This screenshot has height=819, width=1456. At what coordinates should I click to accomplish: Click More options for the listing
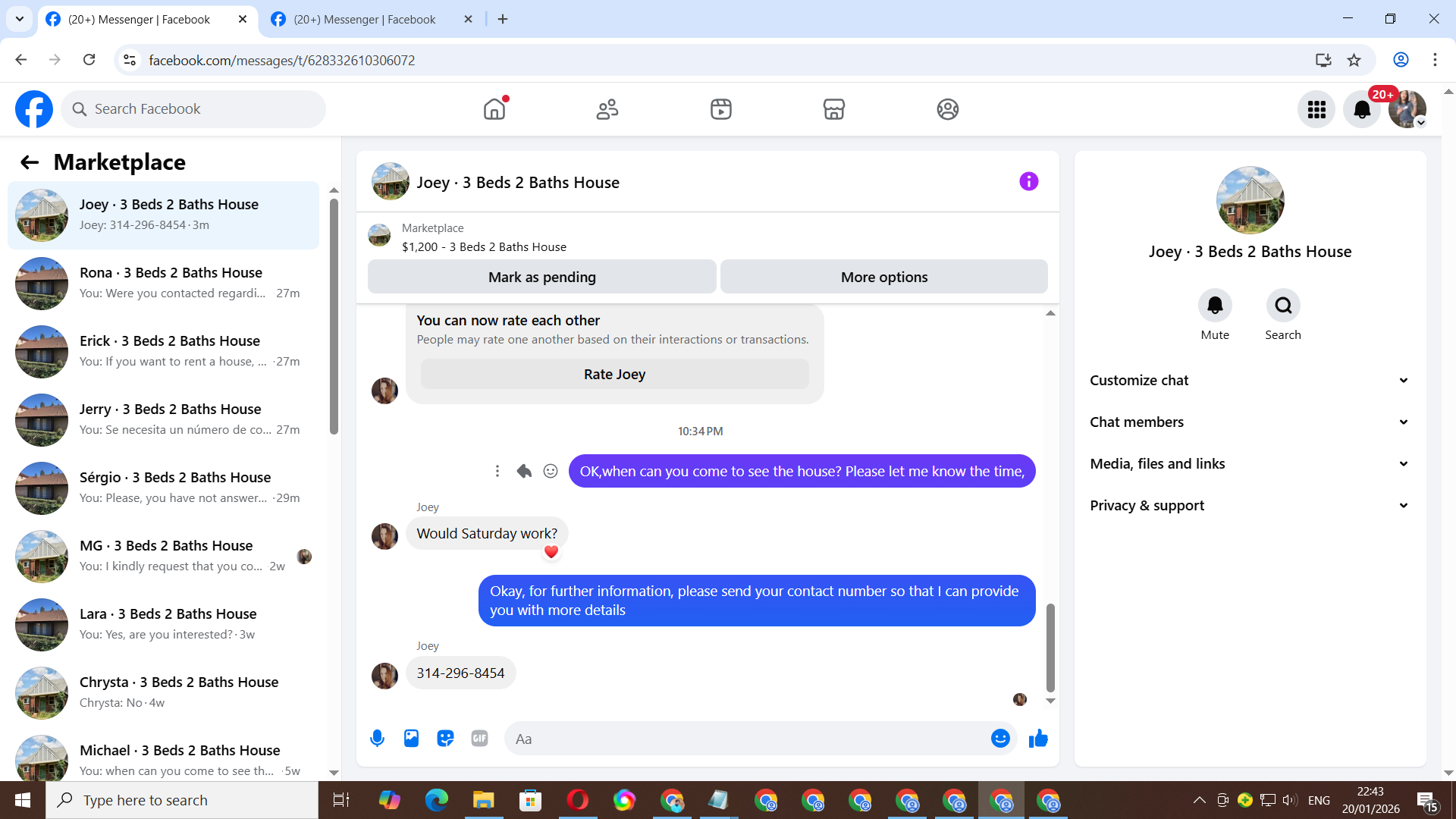(884, 277)
